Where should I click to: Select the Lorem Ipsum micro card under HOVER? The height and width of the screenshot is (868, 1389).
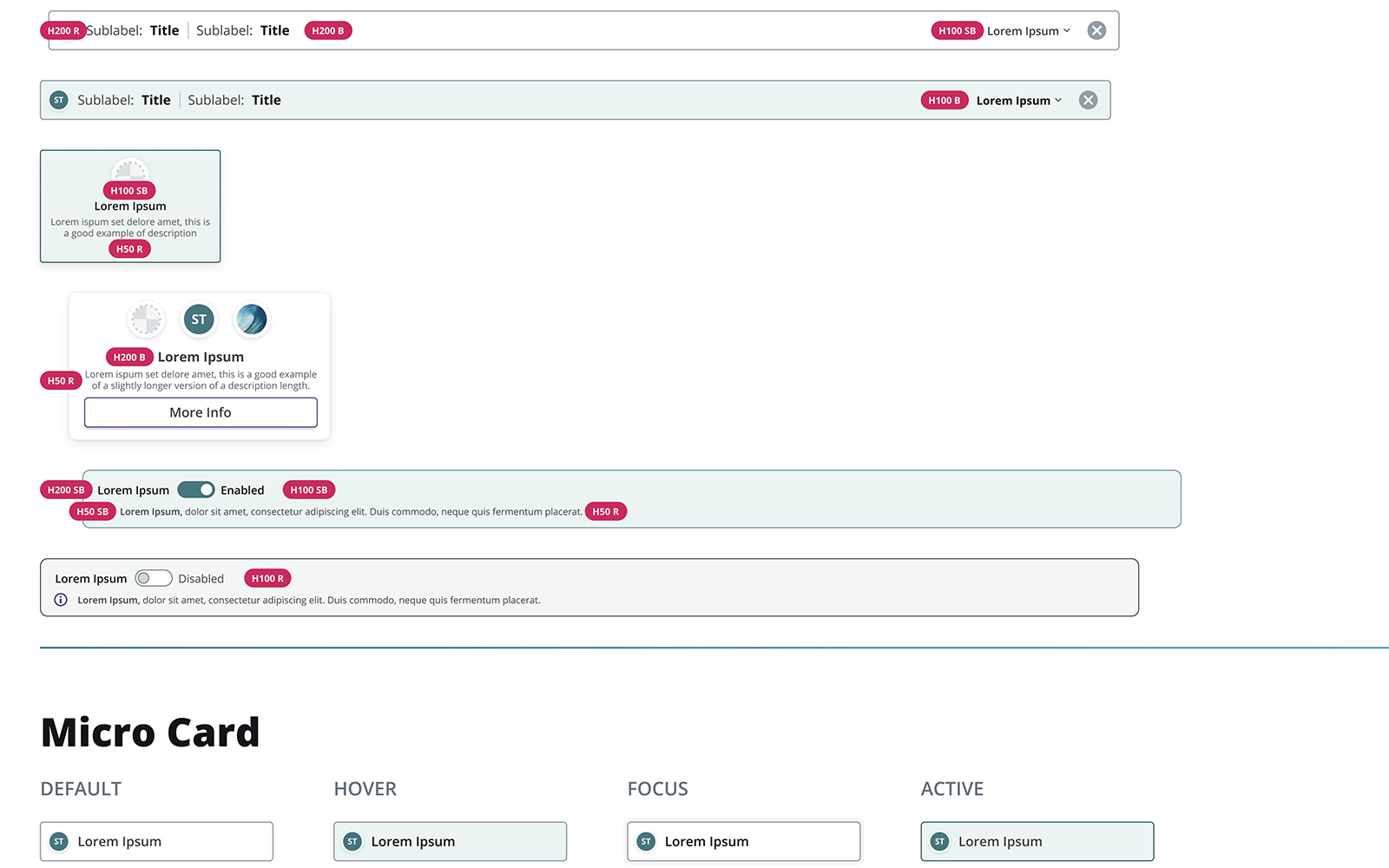point(450,841)
